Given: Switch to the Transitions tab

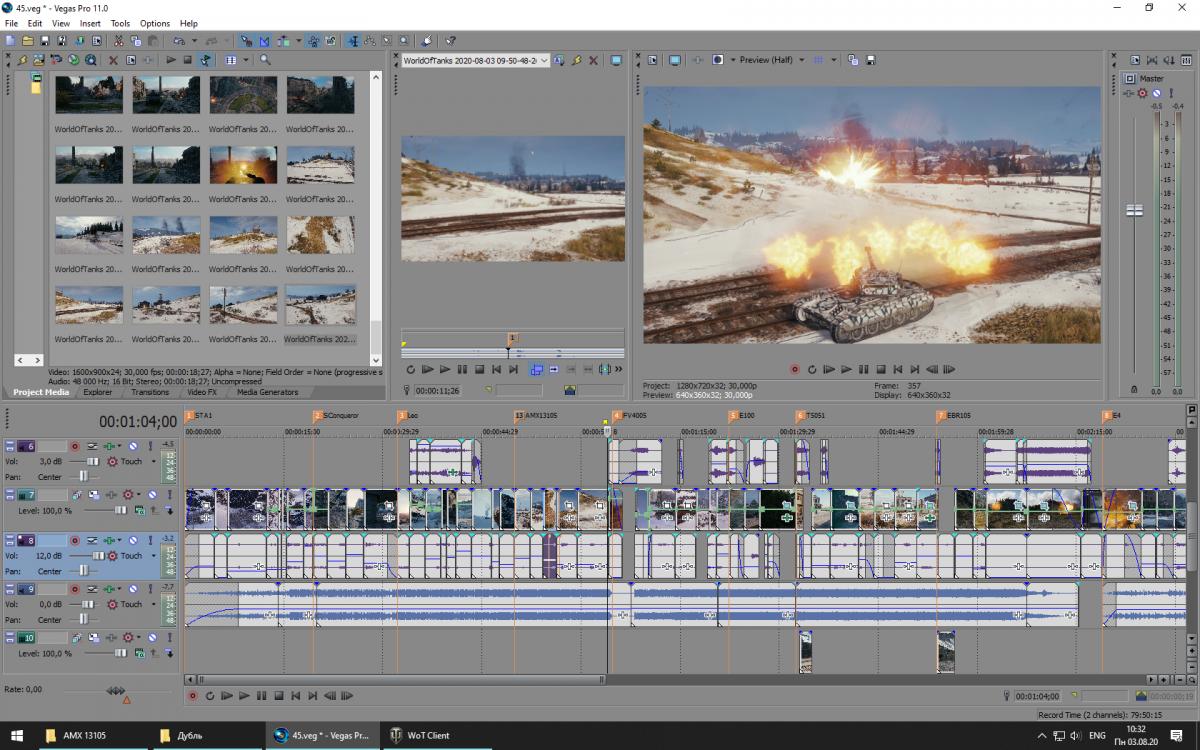Looking at the screenshot, I should pyautogui.click(x=150, y=392).
